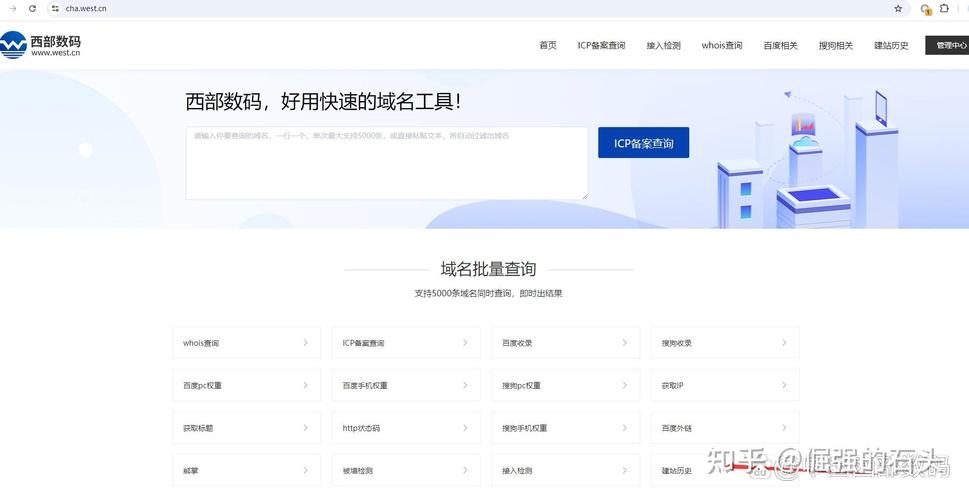Open ICP备案查询 in the top navigation
The height and width of the screenshot is (500, 969).
click(x=601, y=45)
